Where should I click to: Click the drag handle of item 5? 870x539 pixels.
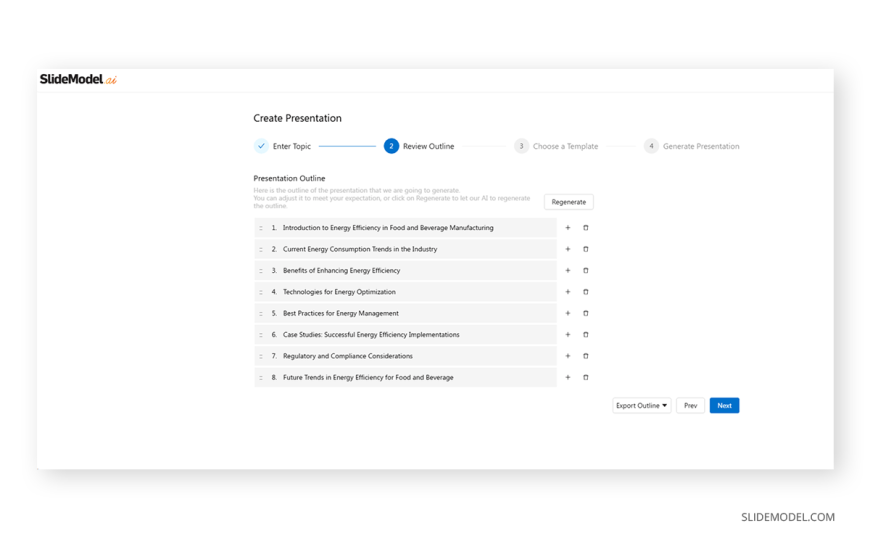pos(261,313)
